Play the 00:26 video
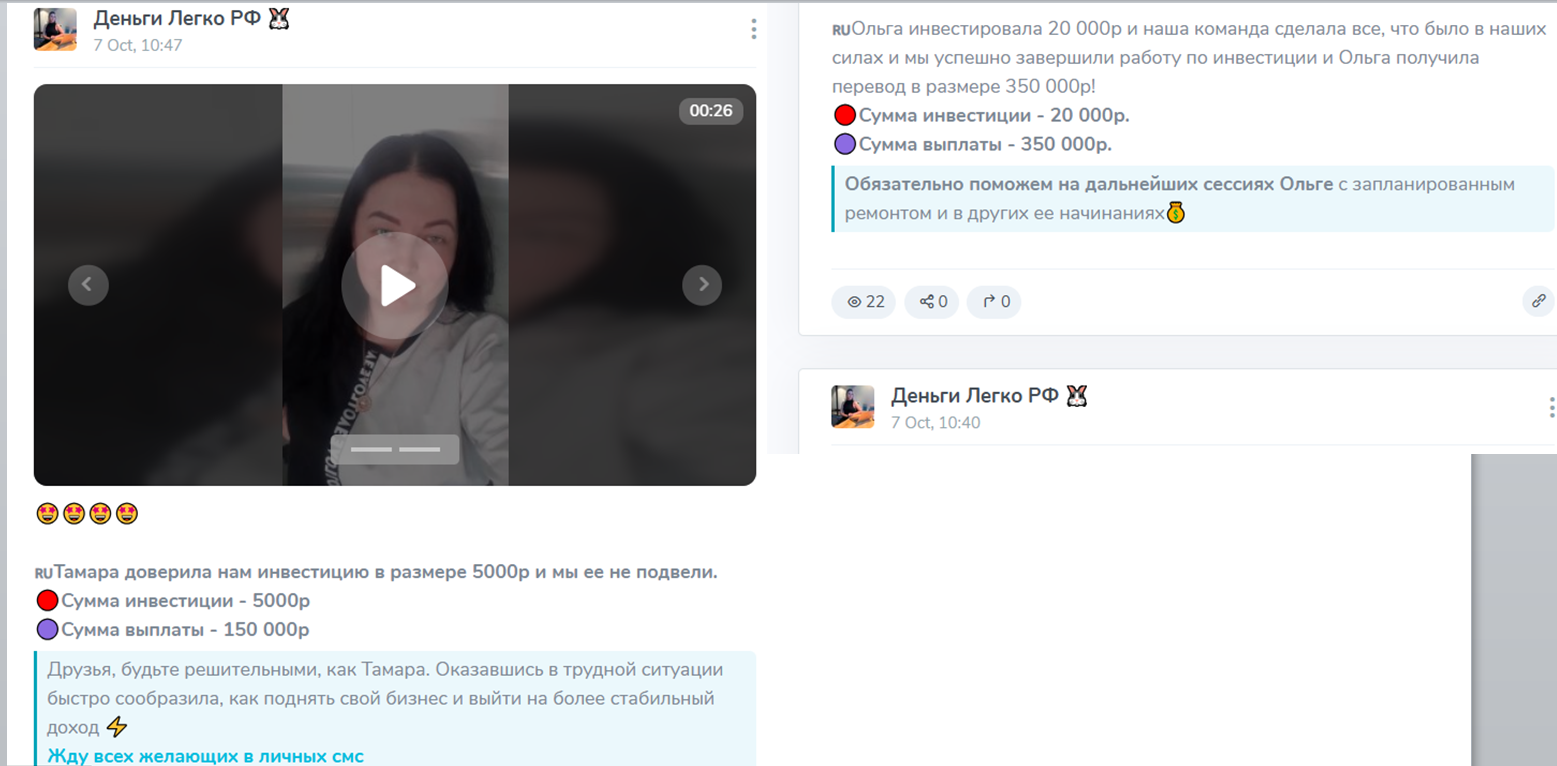Image resolution: width=1557 pixels, height=766 pixels. click(x=395, y=286)
